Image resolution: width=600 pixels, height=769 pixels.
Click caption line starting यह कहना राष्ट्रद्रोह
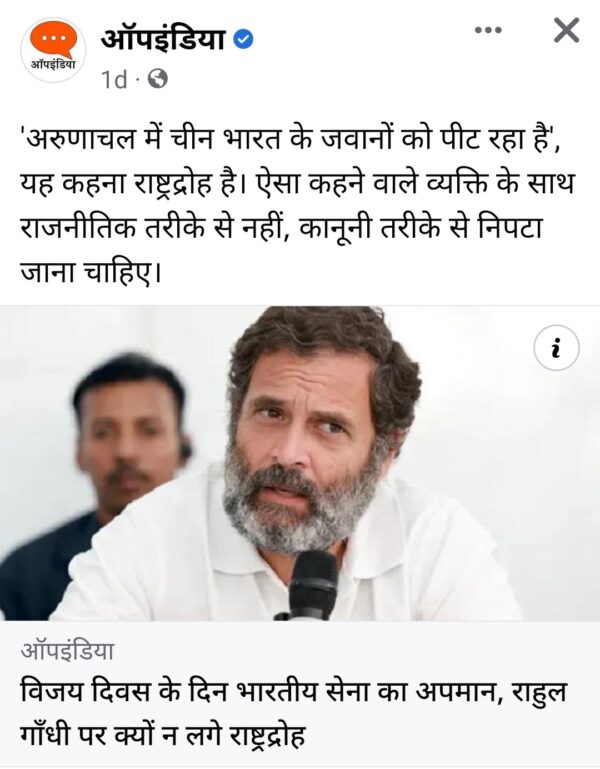click(297, 183)
